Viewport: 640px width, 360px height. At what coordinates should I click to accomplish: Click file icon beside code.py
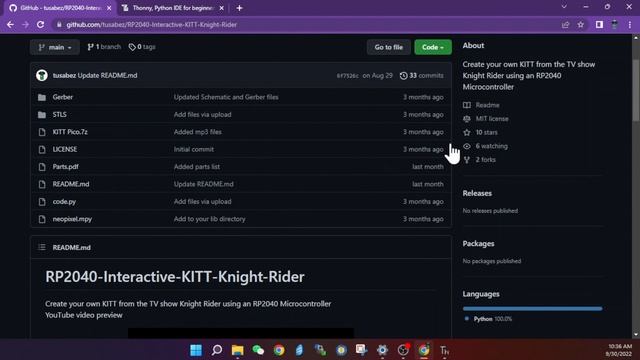pyautogui.click(x=42, y=202)
